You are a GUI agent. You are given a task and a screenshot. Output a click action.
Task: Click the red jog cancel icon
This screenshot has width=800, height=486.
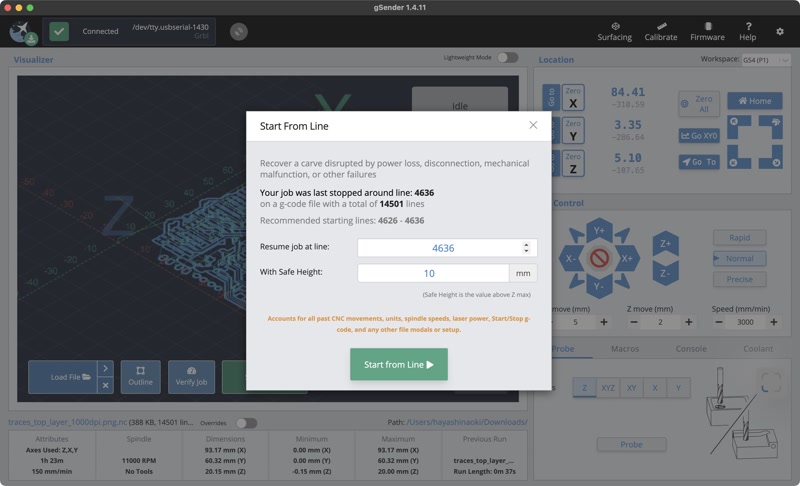click(x=599, y=259)
